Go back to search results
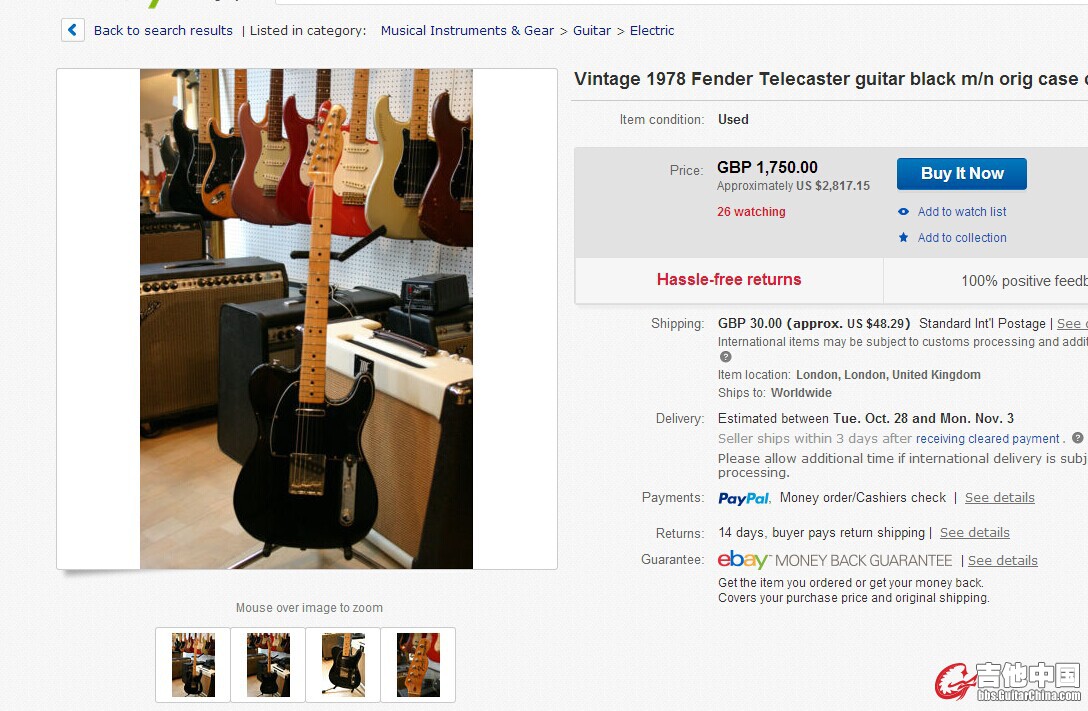The height and width of the screenshot is (711, 1088). pos(163,31)
